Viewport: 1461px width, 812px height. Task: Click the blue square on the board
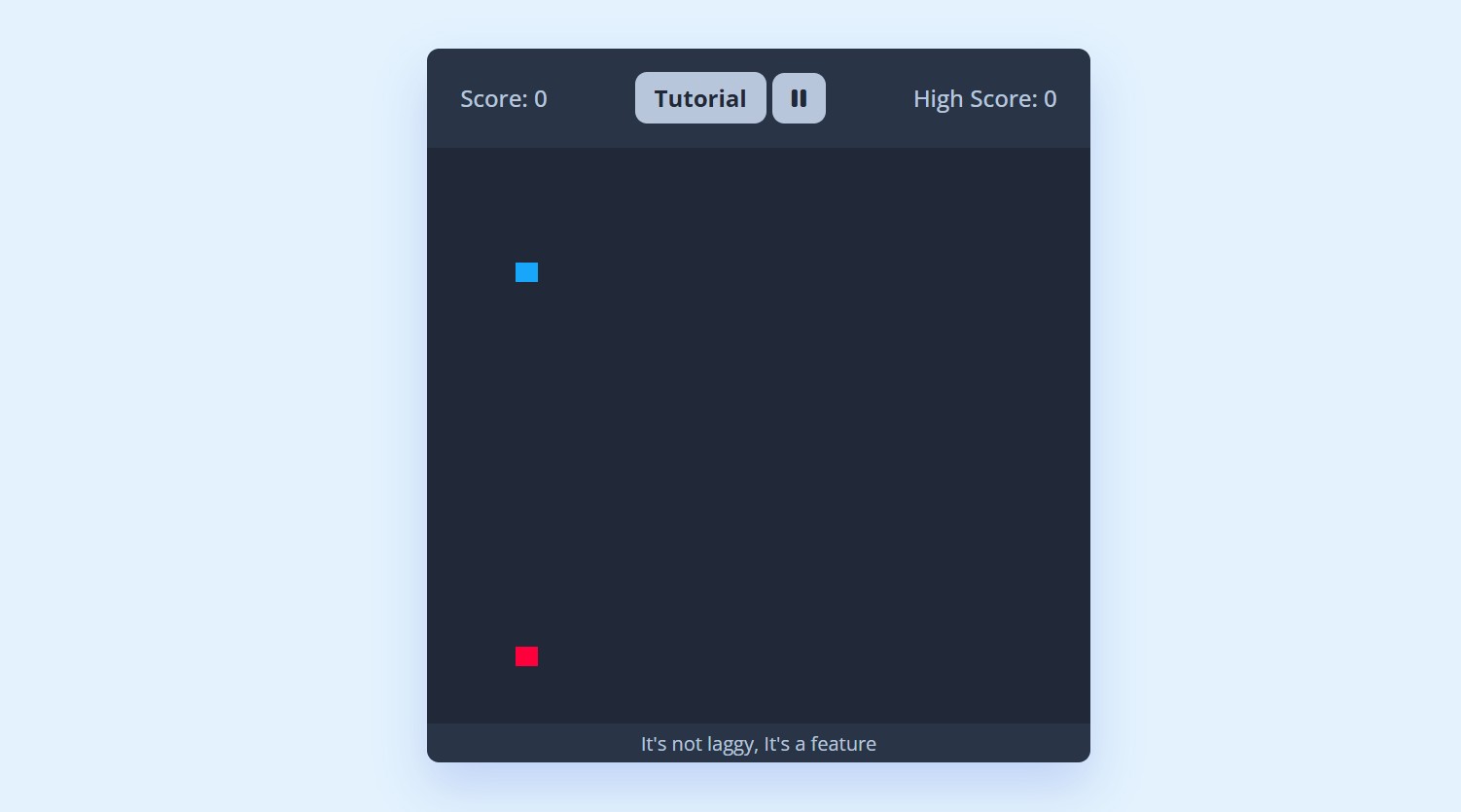(x=526, y=272)
